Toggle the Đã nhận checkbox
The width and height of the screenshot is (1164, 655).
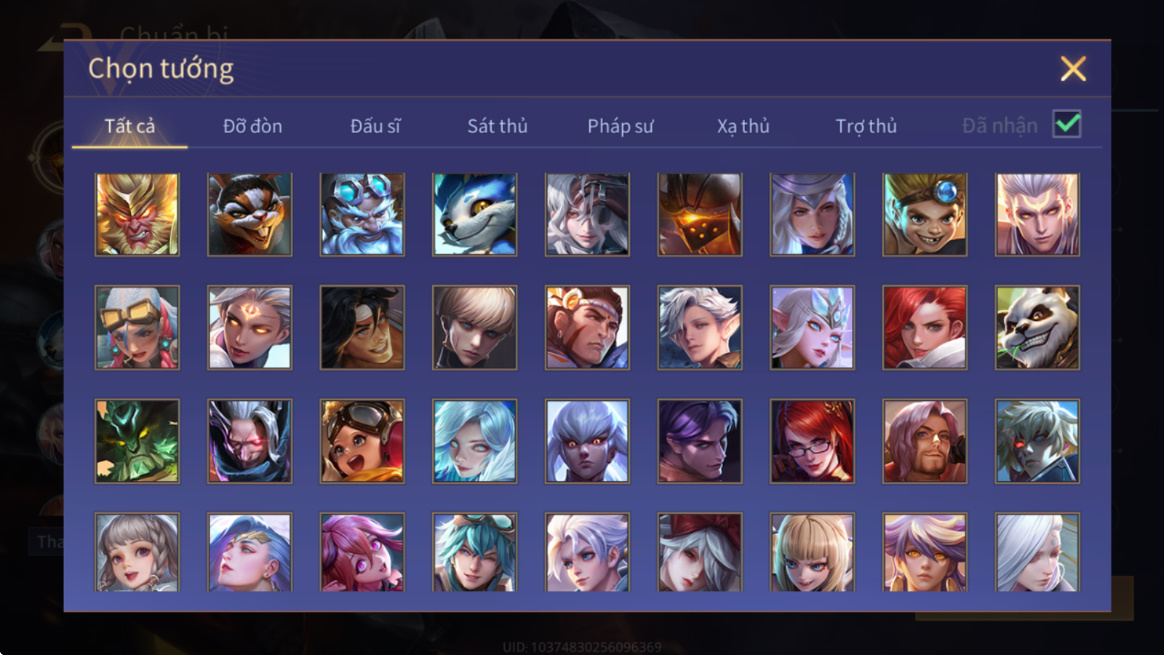click(x=1067, y=124)
